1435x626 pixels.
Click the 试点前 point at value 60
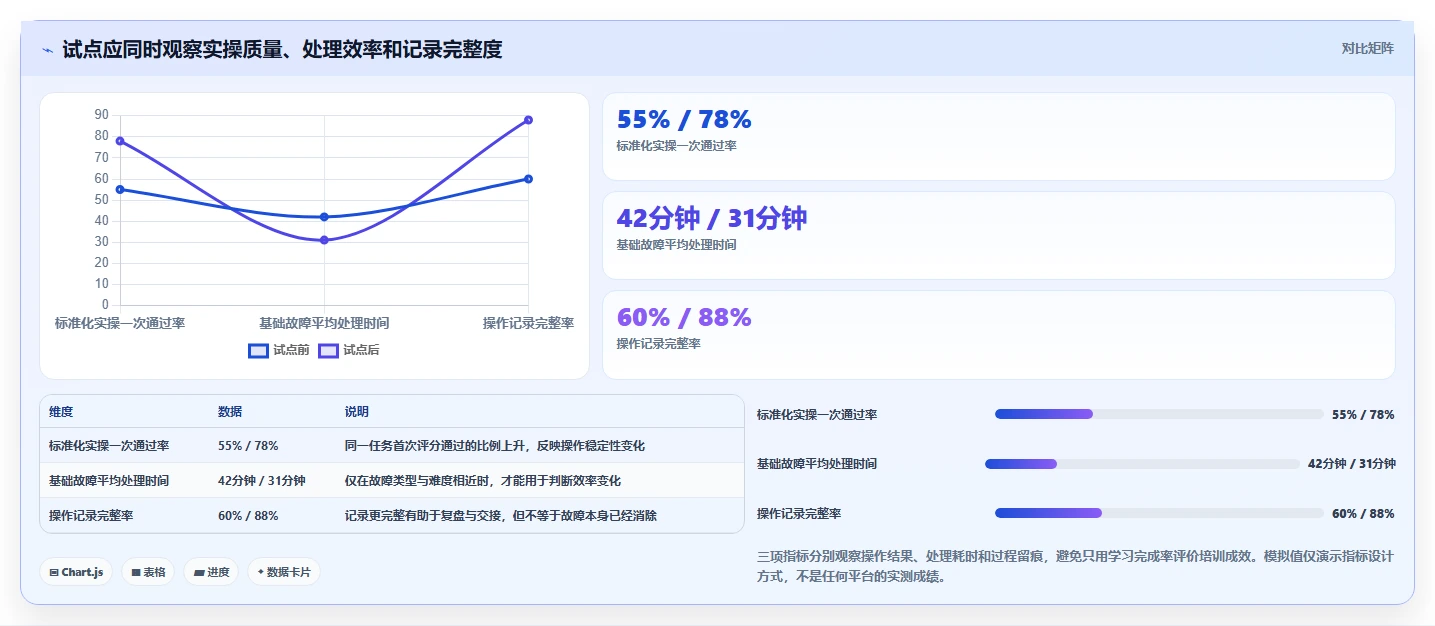click(x=528, y=179)
